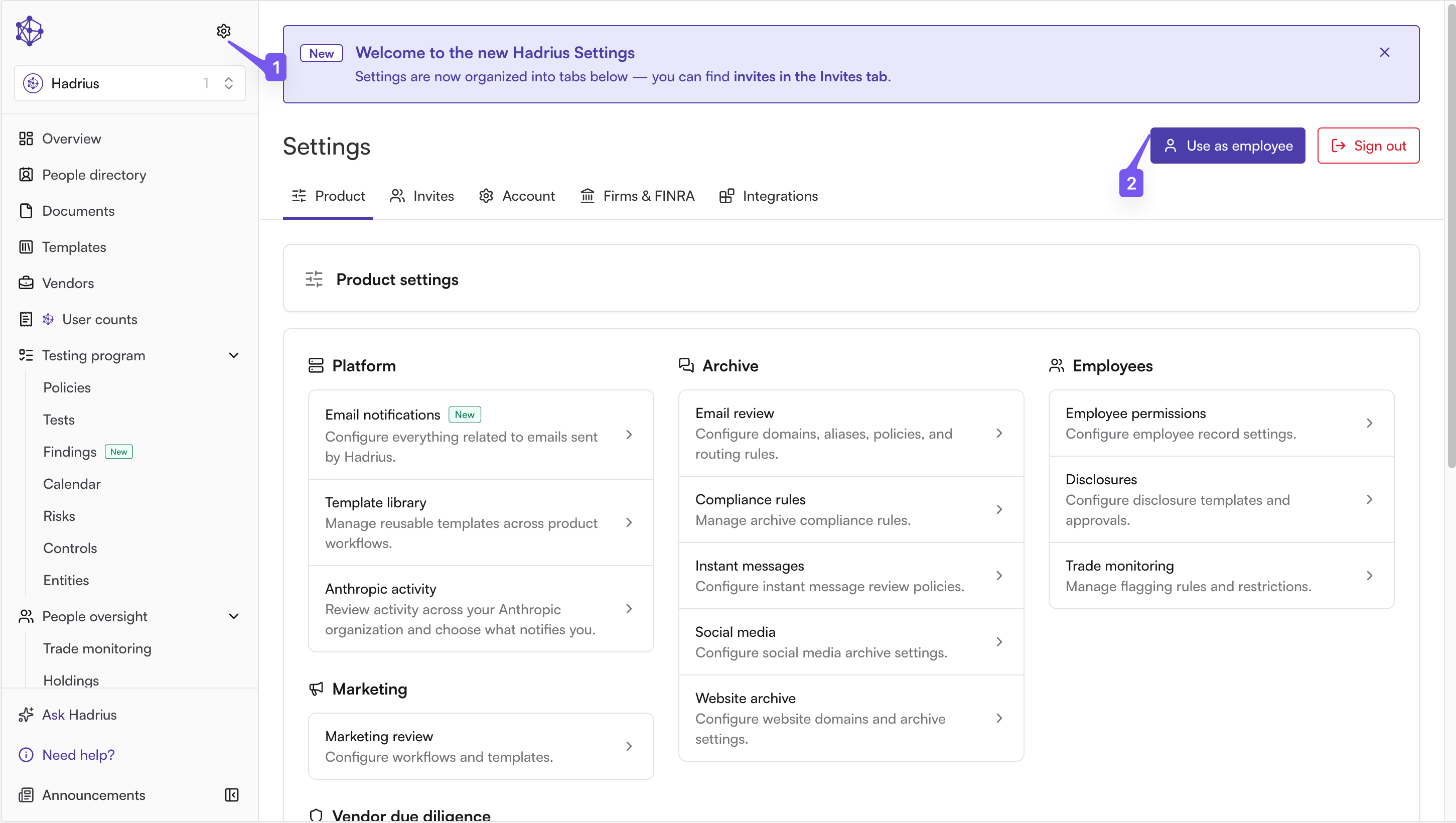
Task: Open Marketing review settings
Action: (x=481, y=747)
